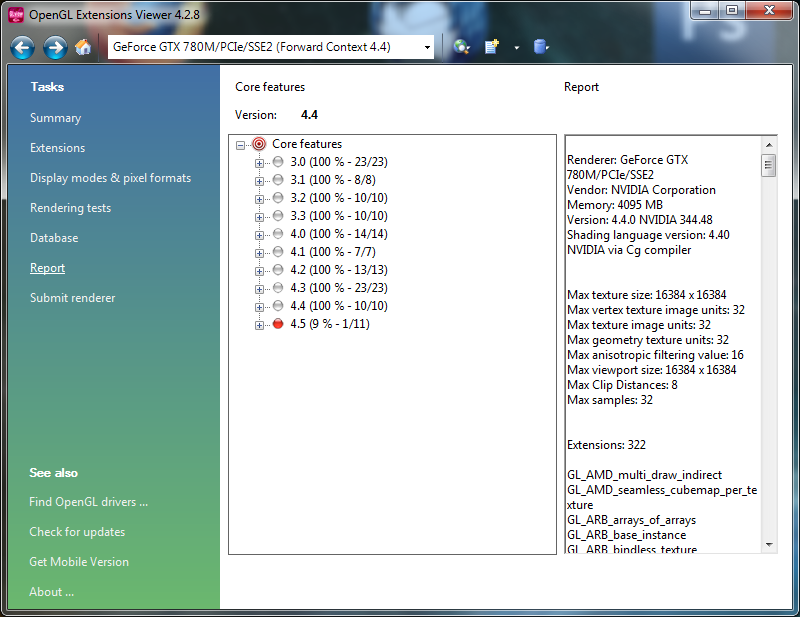The height and width of the screenshot is (617, 800).
Task: Expand the 4.0 features node
Action: tap(259, 235)
